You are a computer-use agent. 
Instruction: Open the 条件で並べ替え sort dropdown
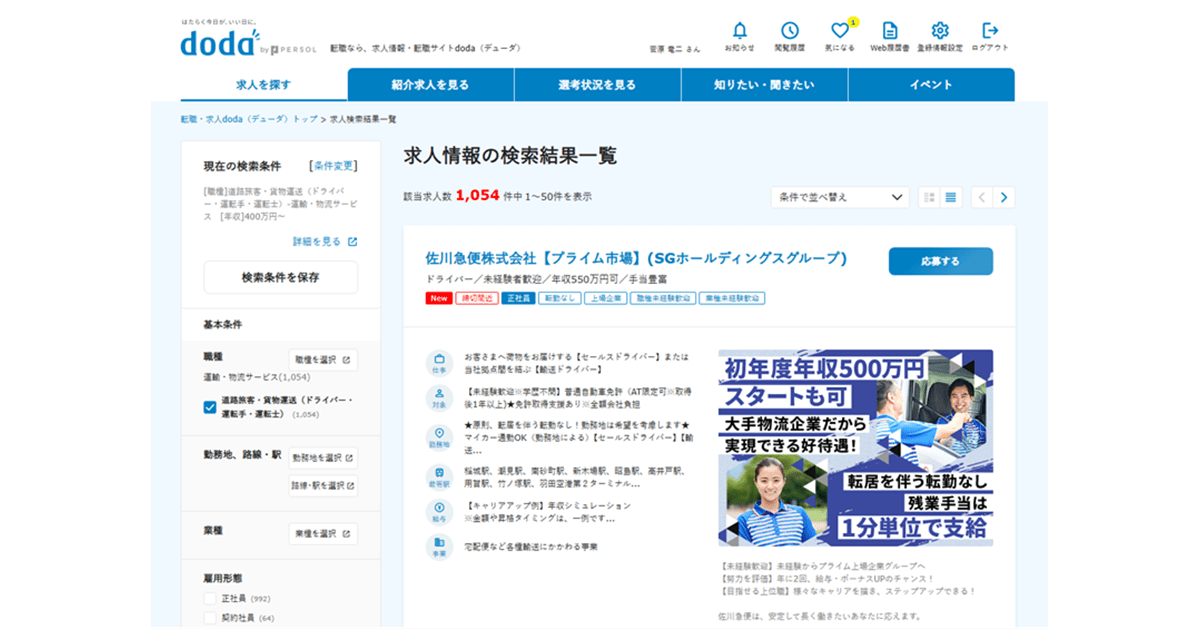coord(840,197)
